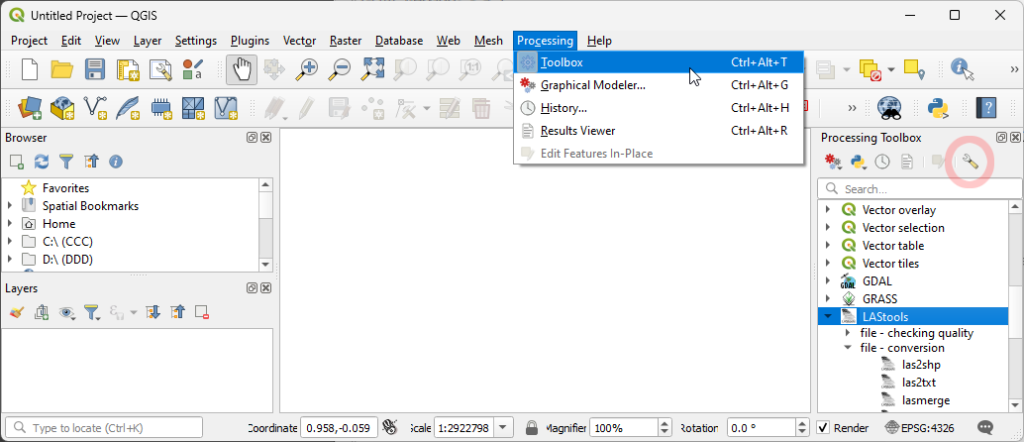Open the Layout Manager icon
The height and width of the screenshot is (442, 1024).
click(x=161, y=69)
